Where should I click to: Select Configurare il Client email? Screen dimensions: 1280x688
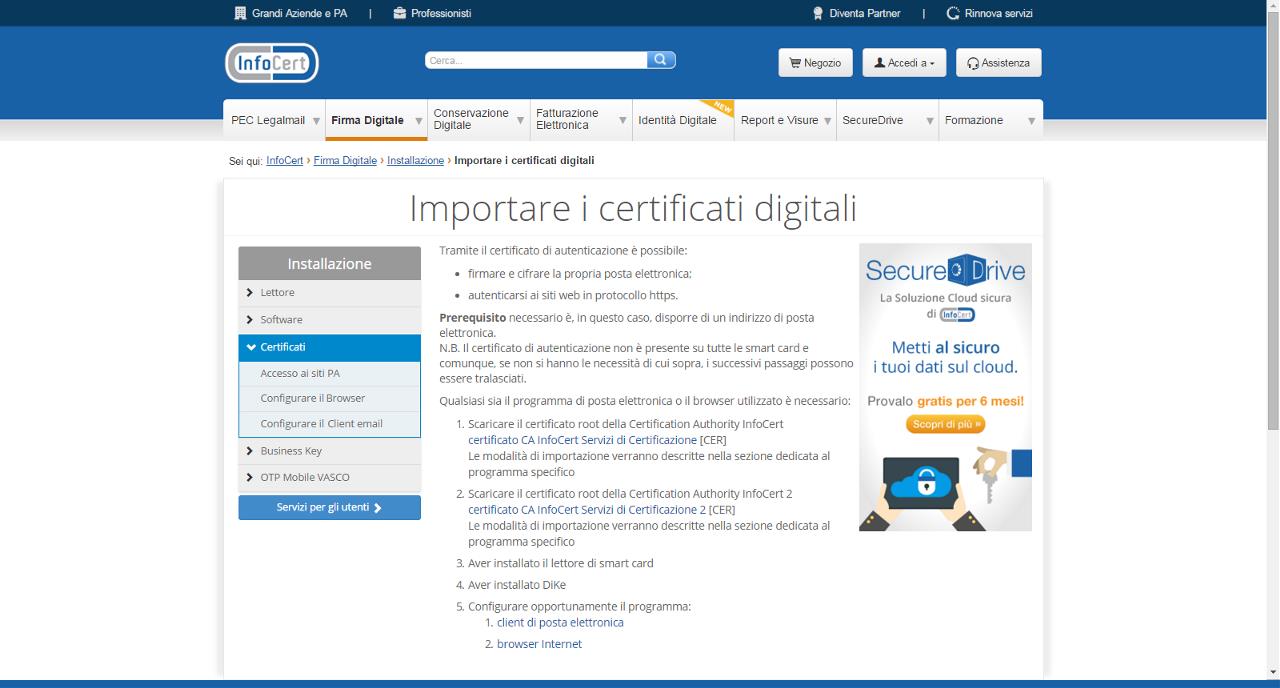pos(329,424)
